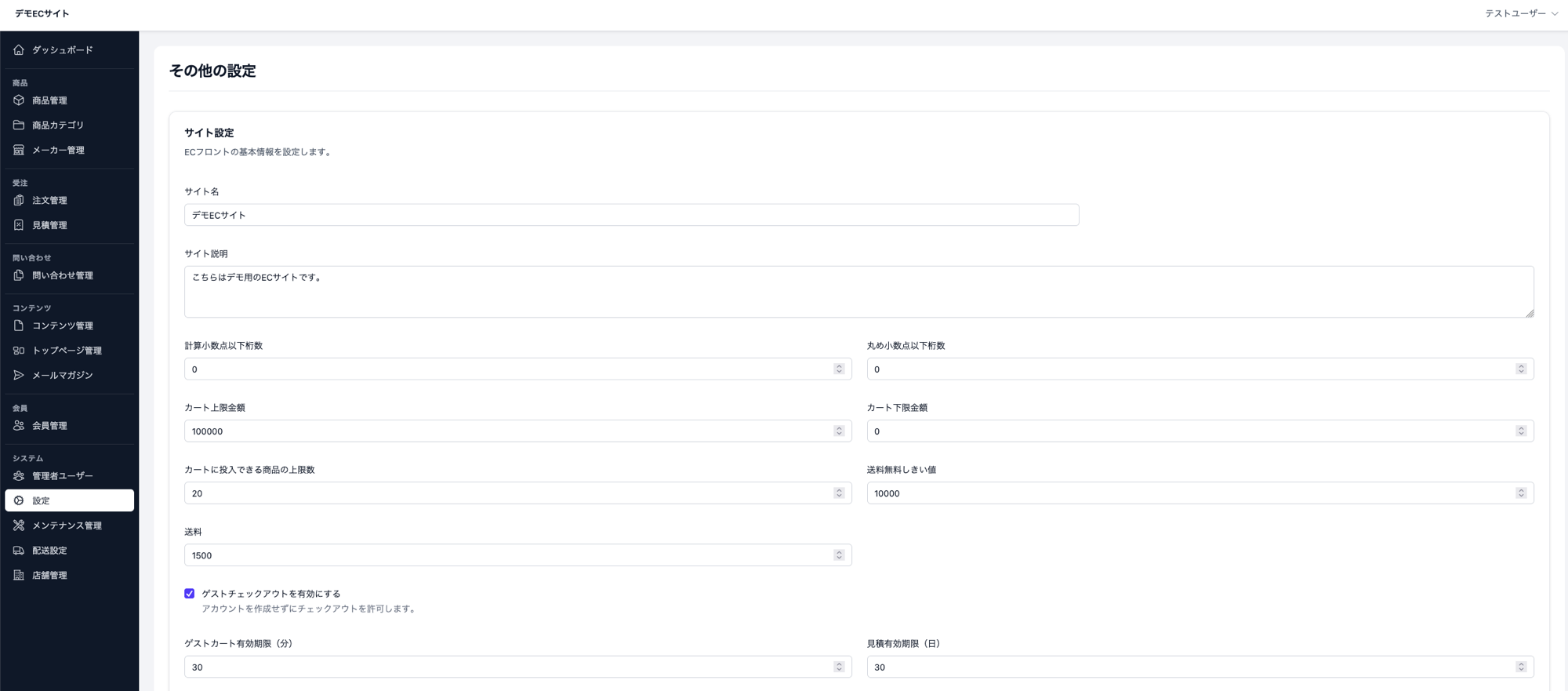Image resolution: width=1568 pixels, height=691 pixels.
Task: Click the ゲストカート有効期限（分） field
Action: click(x=517, y=667)
